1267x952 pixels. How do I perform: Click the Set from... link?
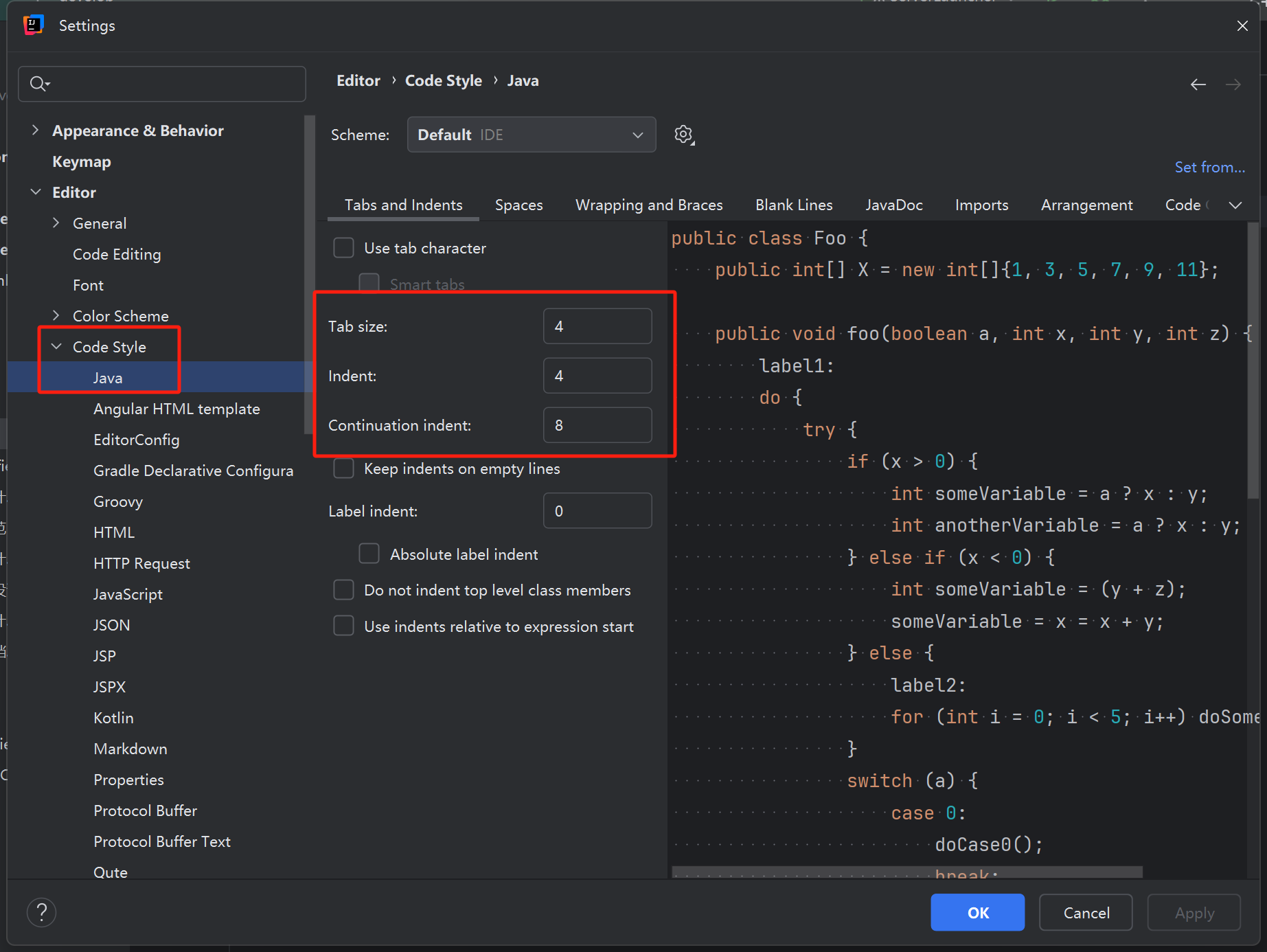pos(1209,167)
